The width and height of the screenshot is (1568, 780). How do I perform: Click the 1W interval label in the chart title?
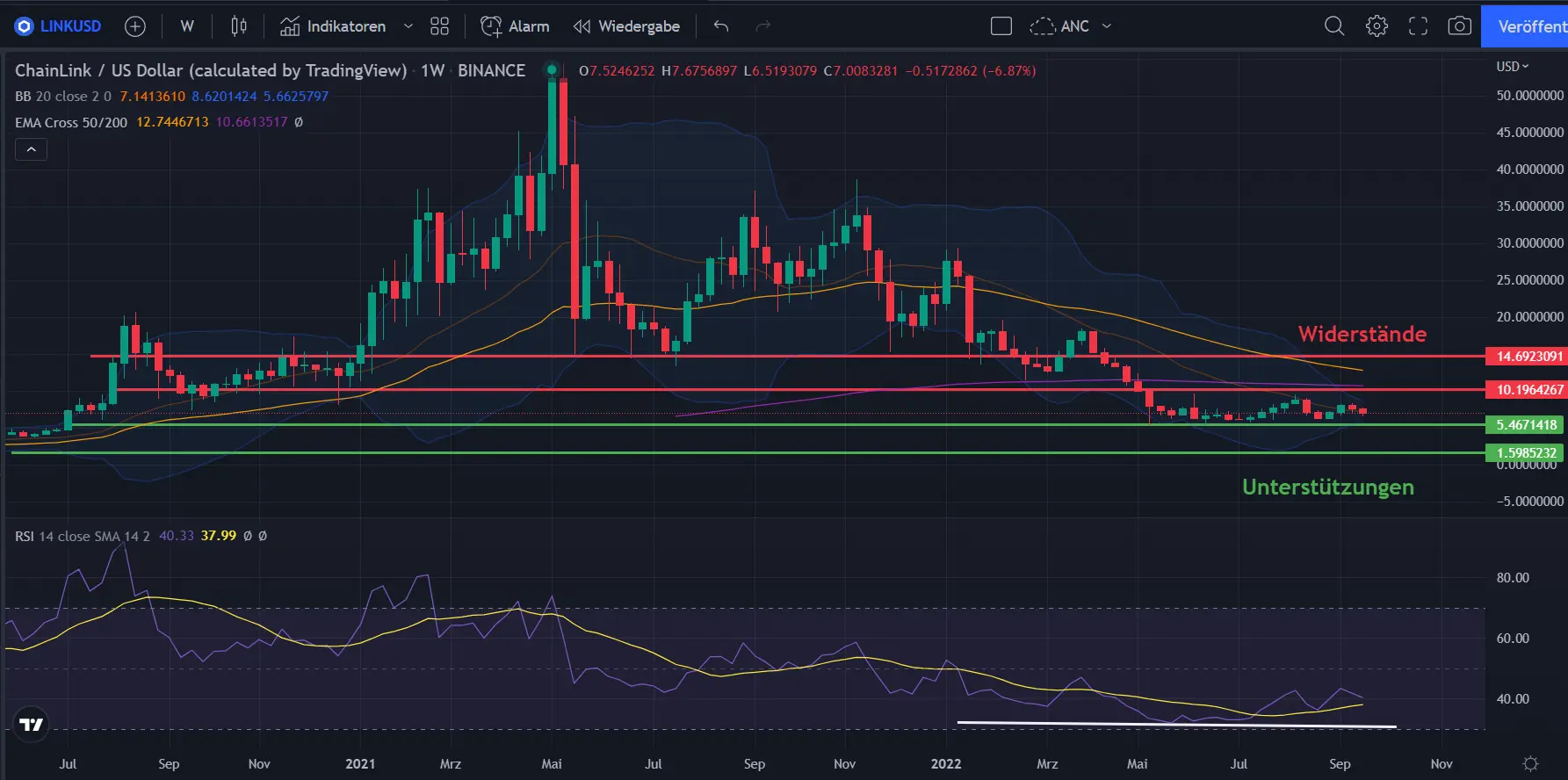click(x=432, y=70)
